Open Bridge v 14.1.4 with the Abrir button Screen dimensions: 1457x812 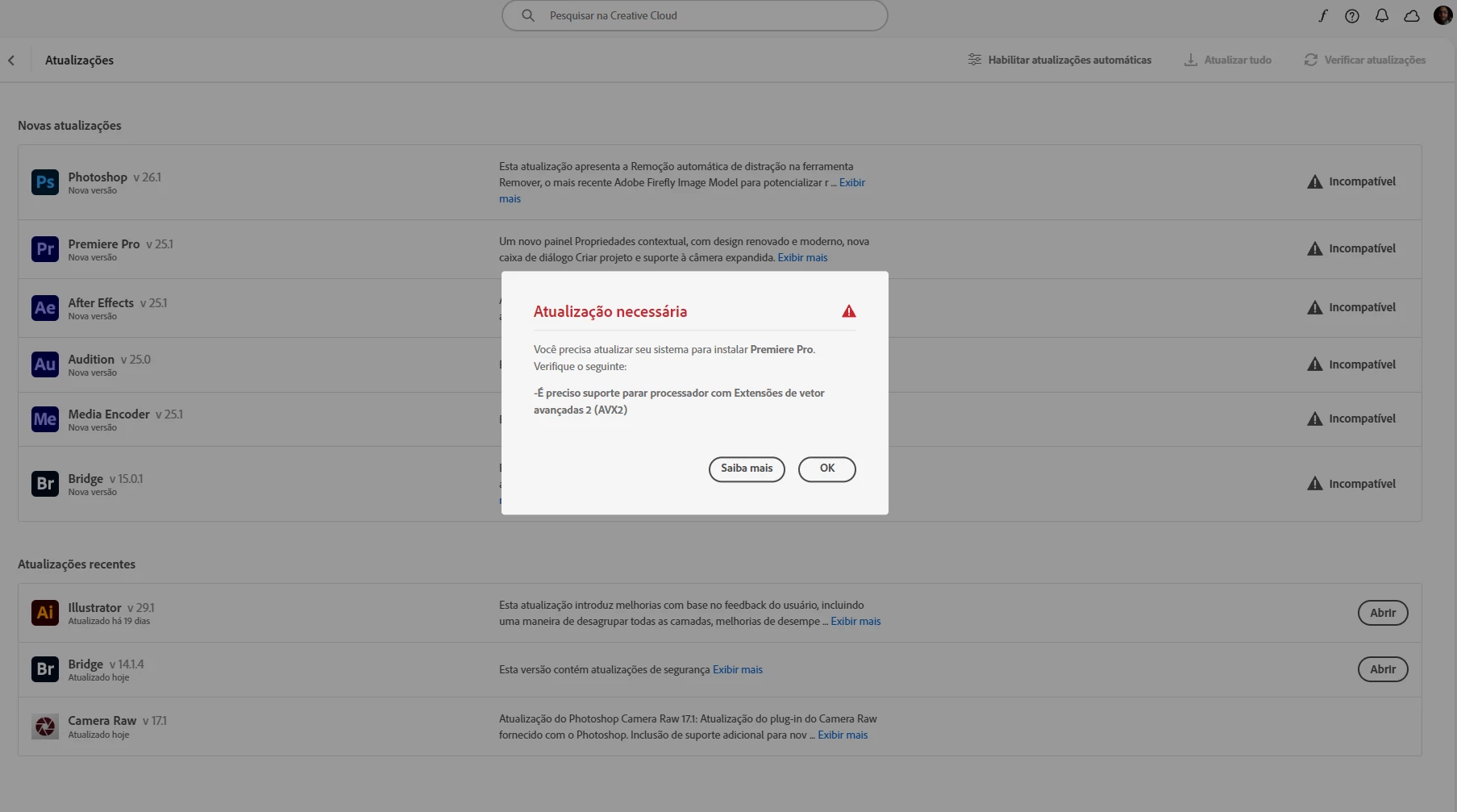coord(1383,669)
